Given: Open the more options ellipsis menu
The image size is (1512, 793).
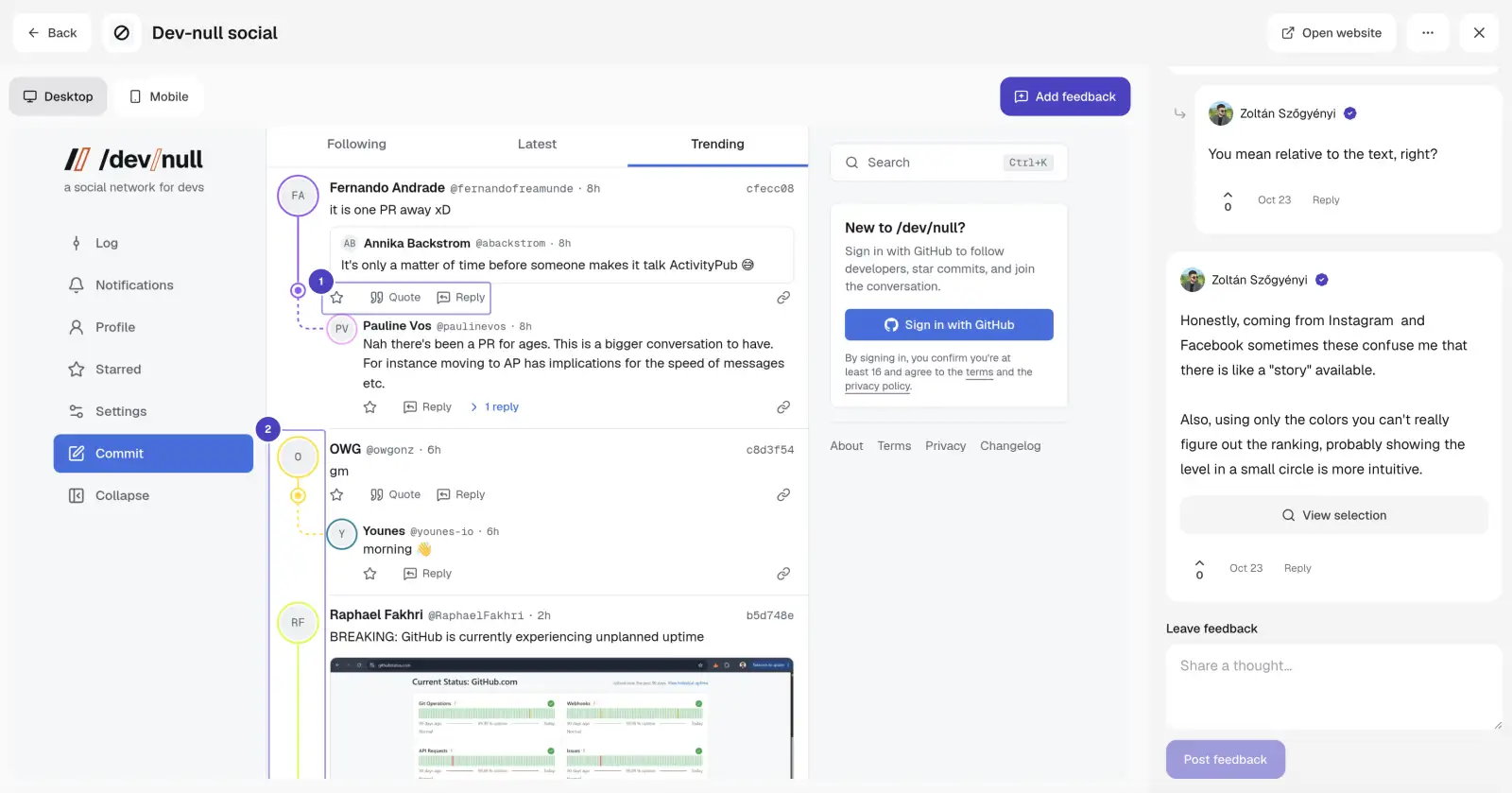Looking at the screenshot, I should pyautogui.click(x=1428, y=33).
